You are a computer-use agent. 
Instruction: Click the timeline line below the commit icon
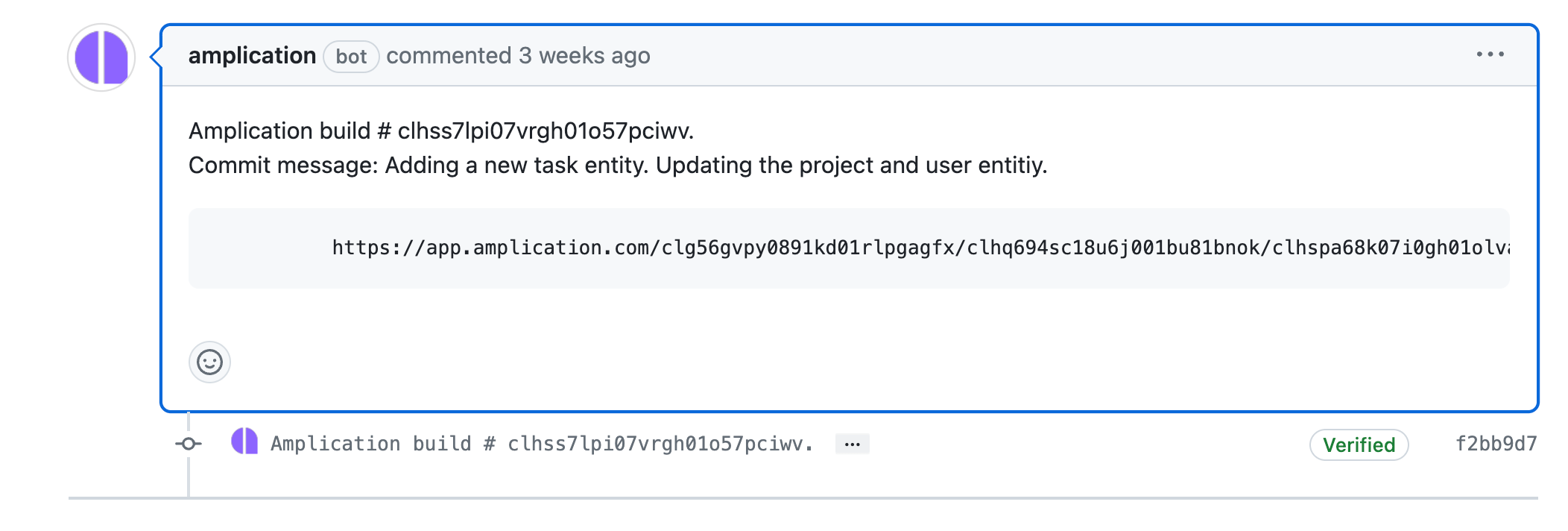click(189, 477)
